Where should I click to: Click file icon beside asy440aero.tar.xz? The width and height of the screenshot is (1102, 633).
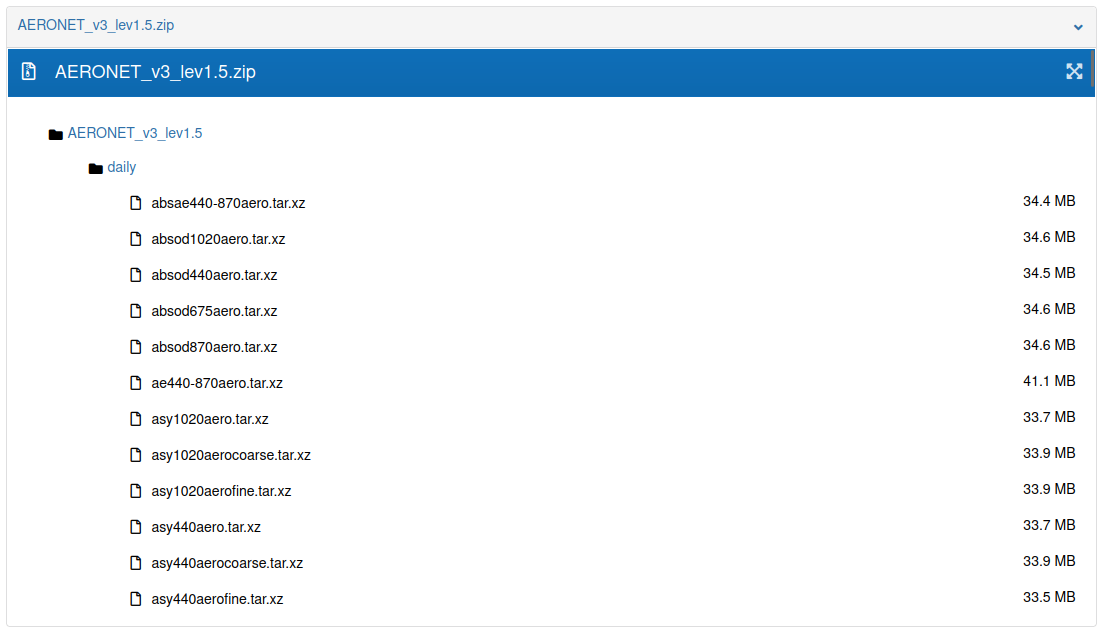[x=136, y=527]
